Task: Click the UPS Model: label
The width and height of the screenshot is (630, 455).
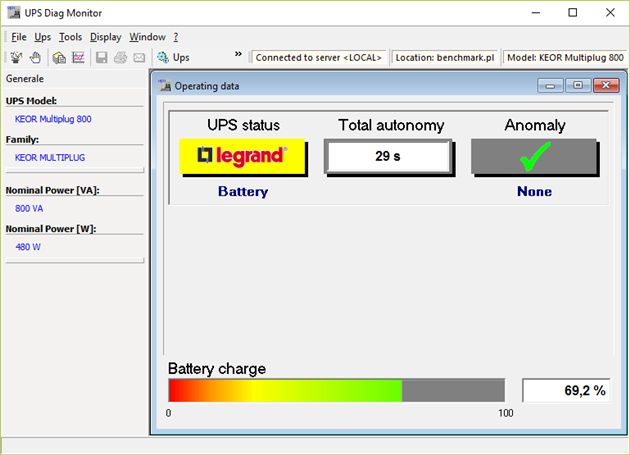Action: tap(31, 101)
